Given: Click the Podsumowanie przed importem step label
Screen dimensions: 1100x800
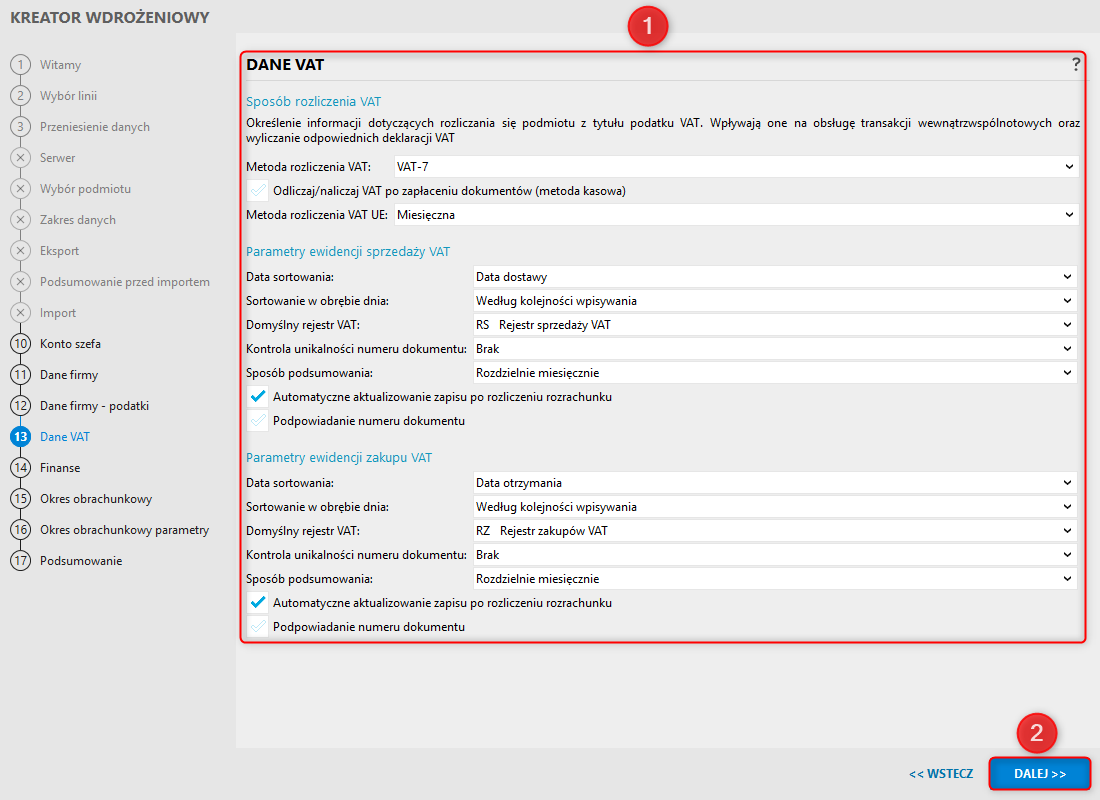Looking at the screenshot, I should pyautogui.click(x=124, y=281).
